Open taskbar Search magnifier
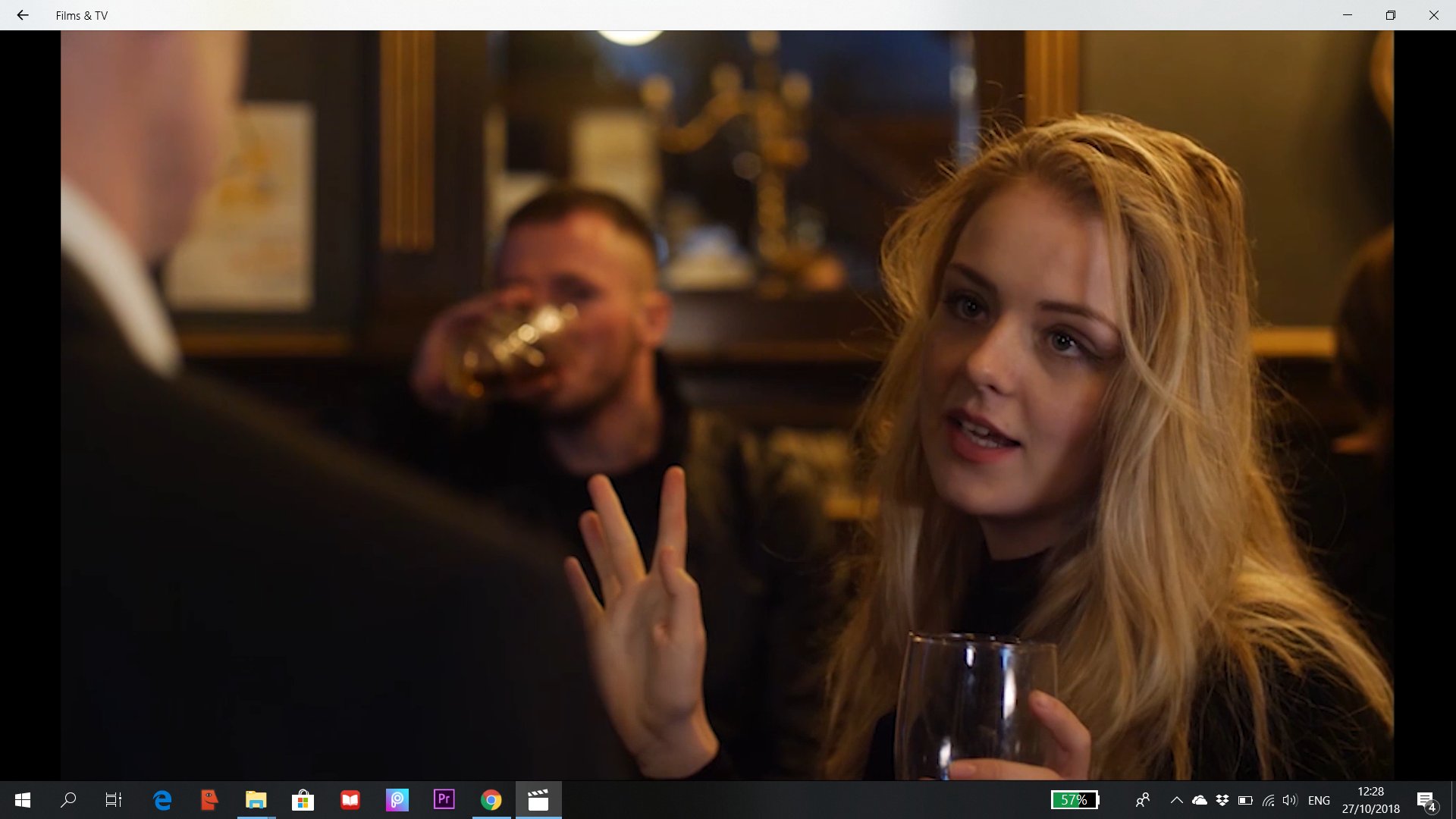The height and width of the screenshot is (819, 1456). pos(68,800)
